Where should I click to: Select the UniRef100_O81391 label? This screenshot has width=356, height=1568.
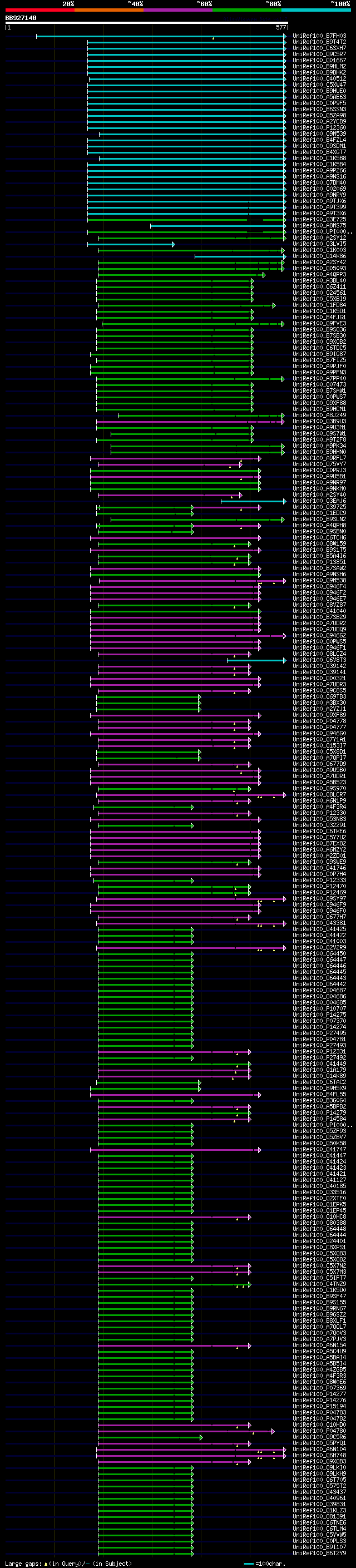tap(319, 1516)
